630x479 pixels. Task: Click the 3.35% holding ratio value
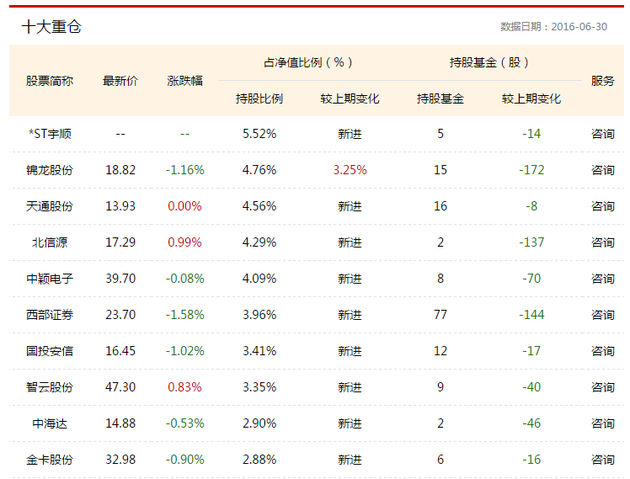click(x=260, y=387)
